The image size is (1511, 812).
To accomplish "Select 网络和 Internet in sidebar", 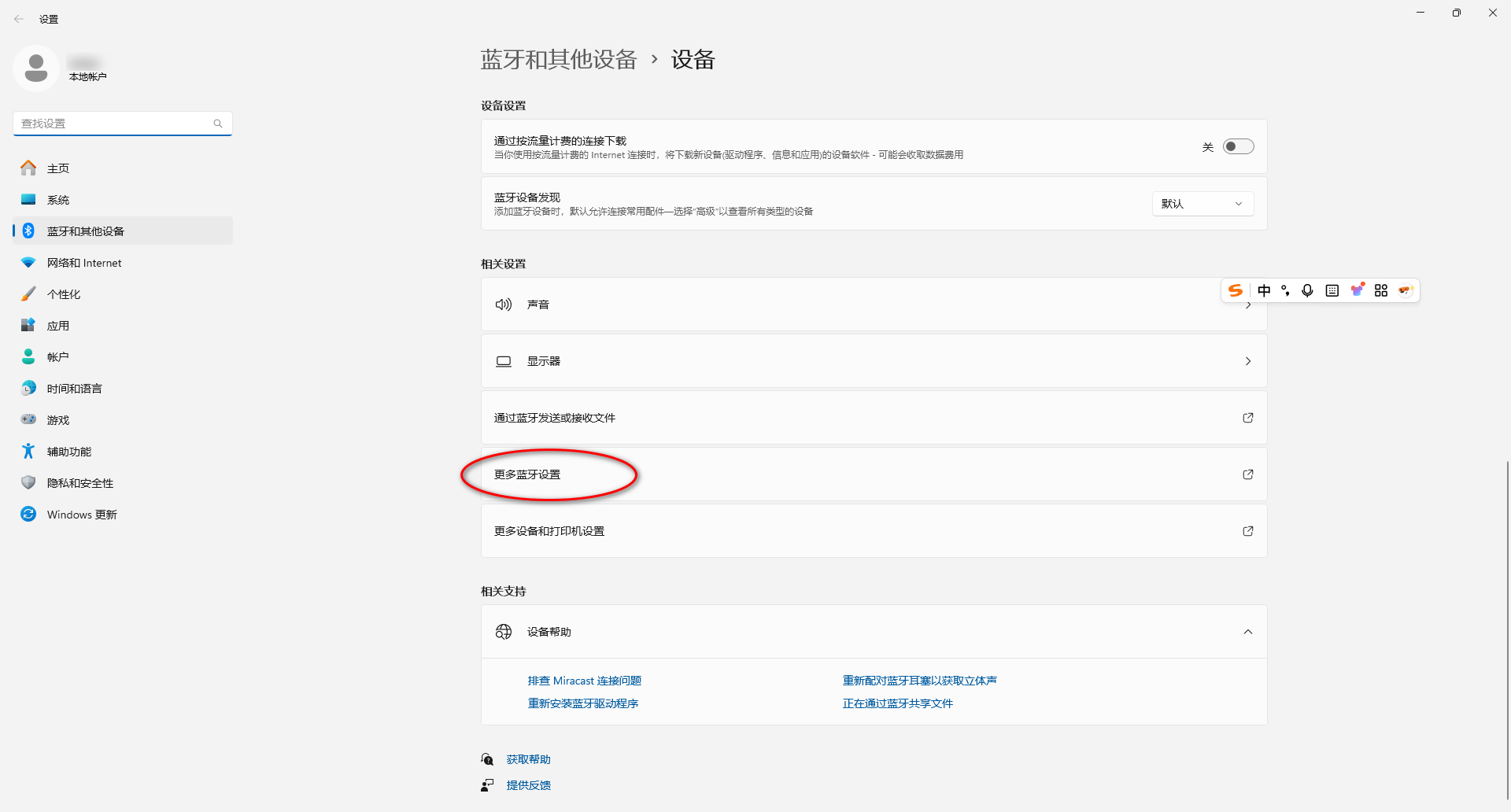I will click(x=84, y=263).
